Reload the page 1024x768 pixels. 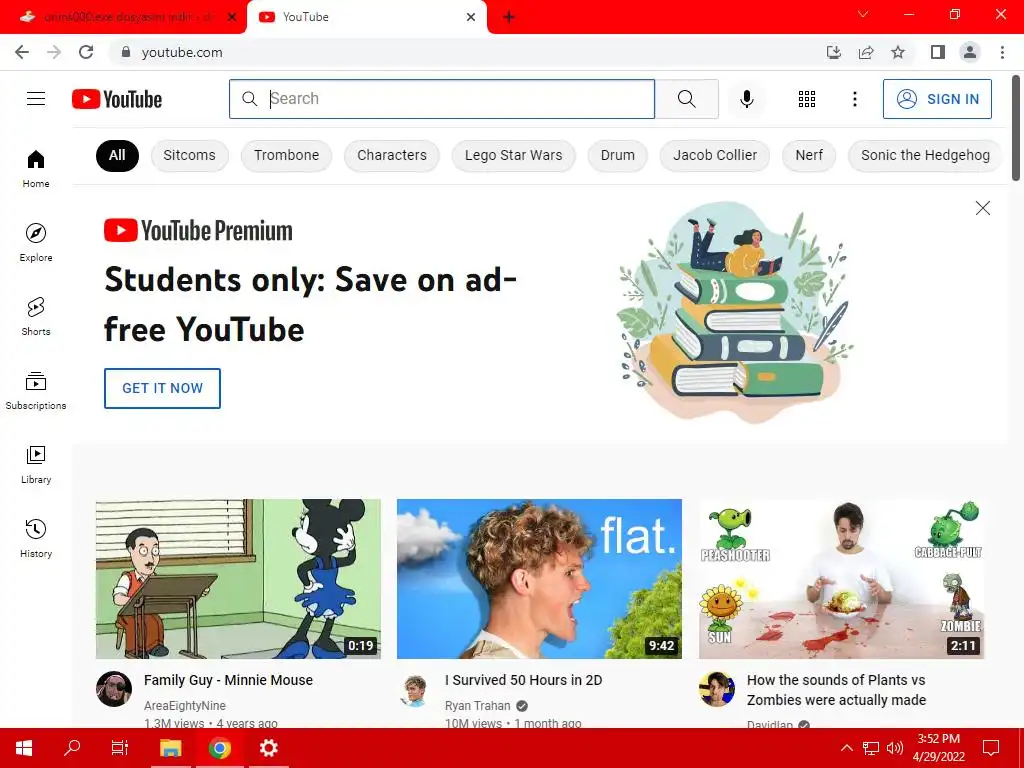86,52
